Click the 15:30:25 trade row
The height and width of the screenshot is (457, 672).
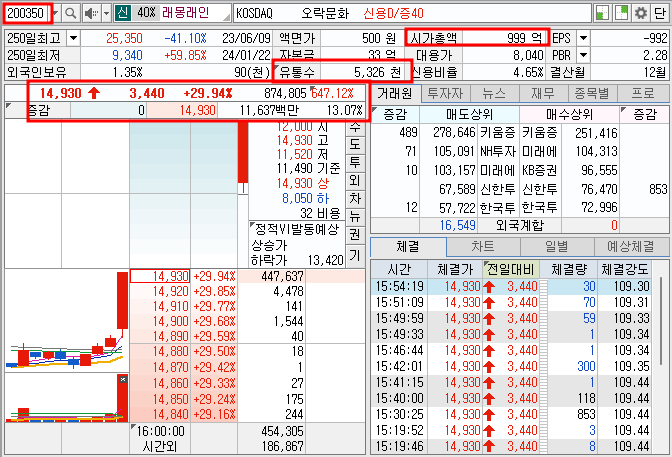pyautogui.click(x=511, y=415)
